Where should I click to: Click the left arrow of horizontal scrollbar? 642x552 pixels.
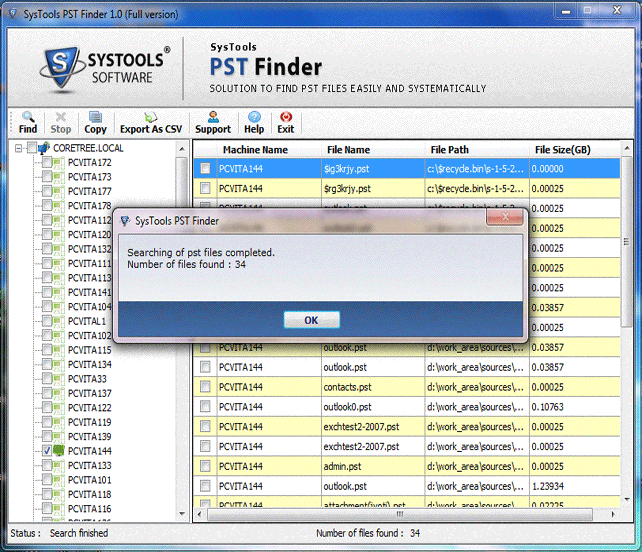point(199,514)
